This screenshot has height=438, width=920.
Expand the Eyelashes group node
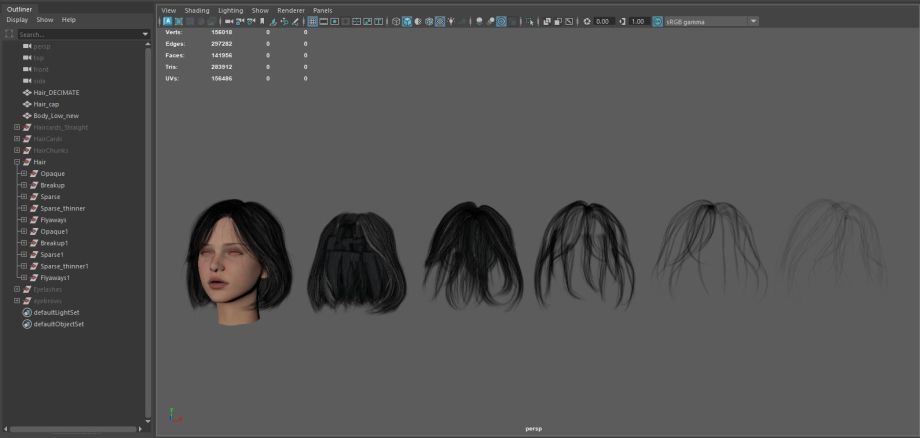click(x=17, y=289)
